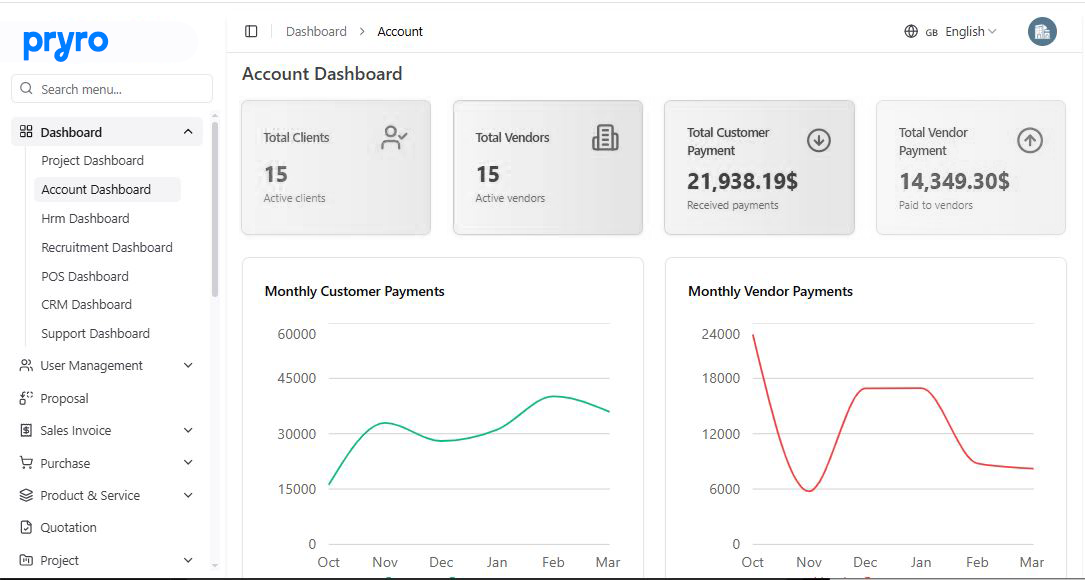Screen dimensions: 1085x580
Task: Click the Vendor Payment up-arrow icon
Action: pos(1030,141)
